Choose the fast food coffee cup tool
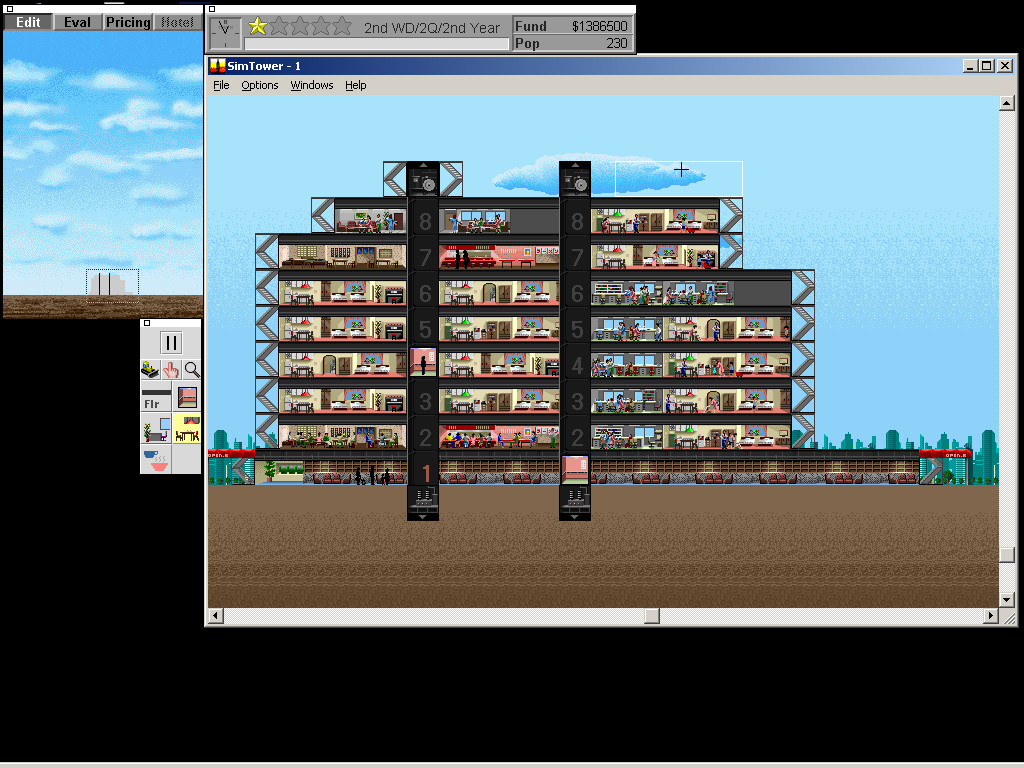The height and width of the screenshot is (768, 1024). pyautogui.click(x=156, y=459)
